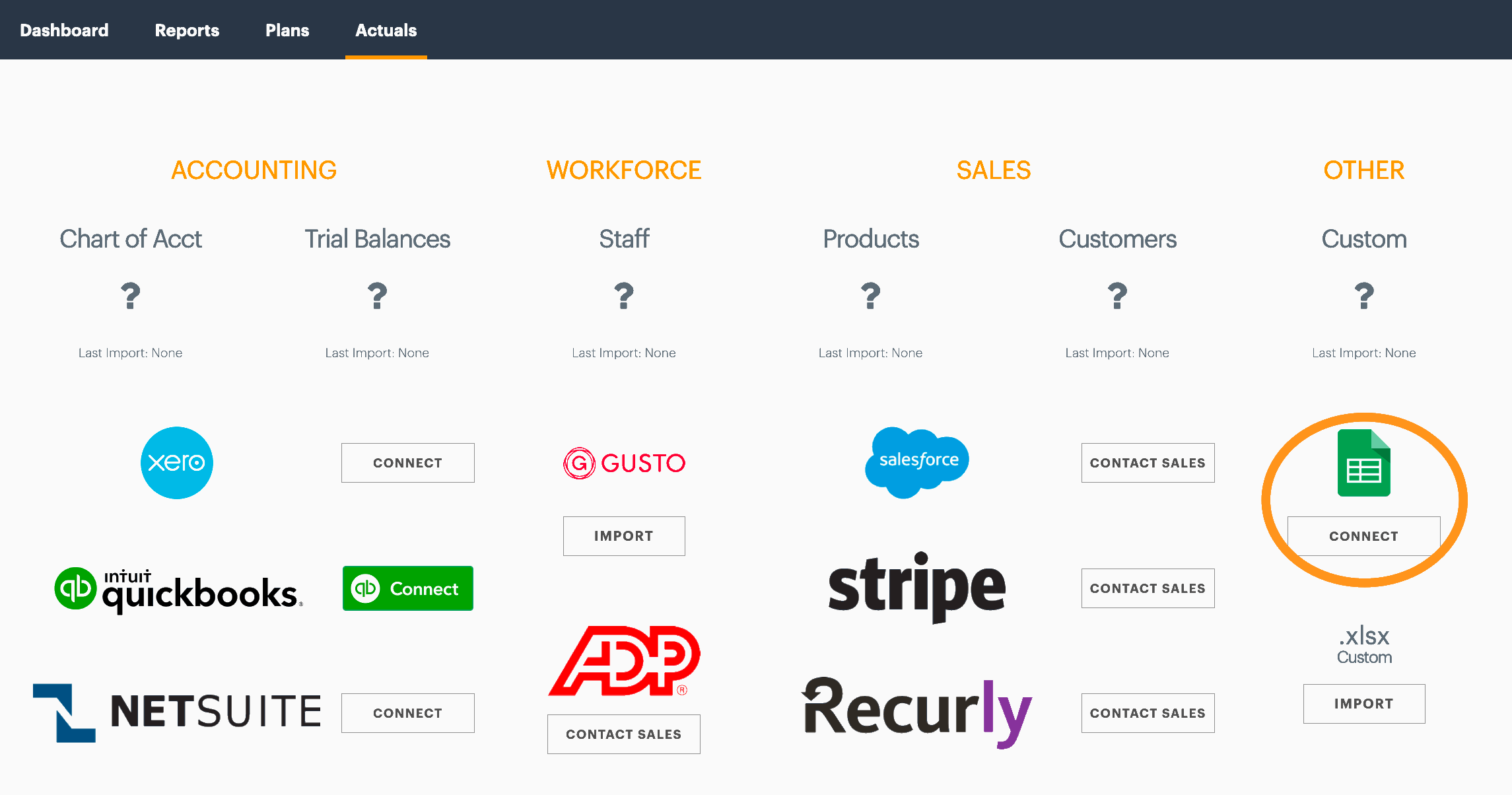Open the Dashboard tab
1512x795 pixels.
coord(64,30)
